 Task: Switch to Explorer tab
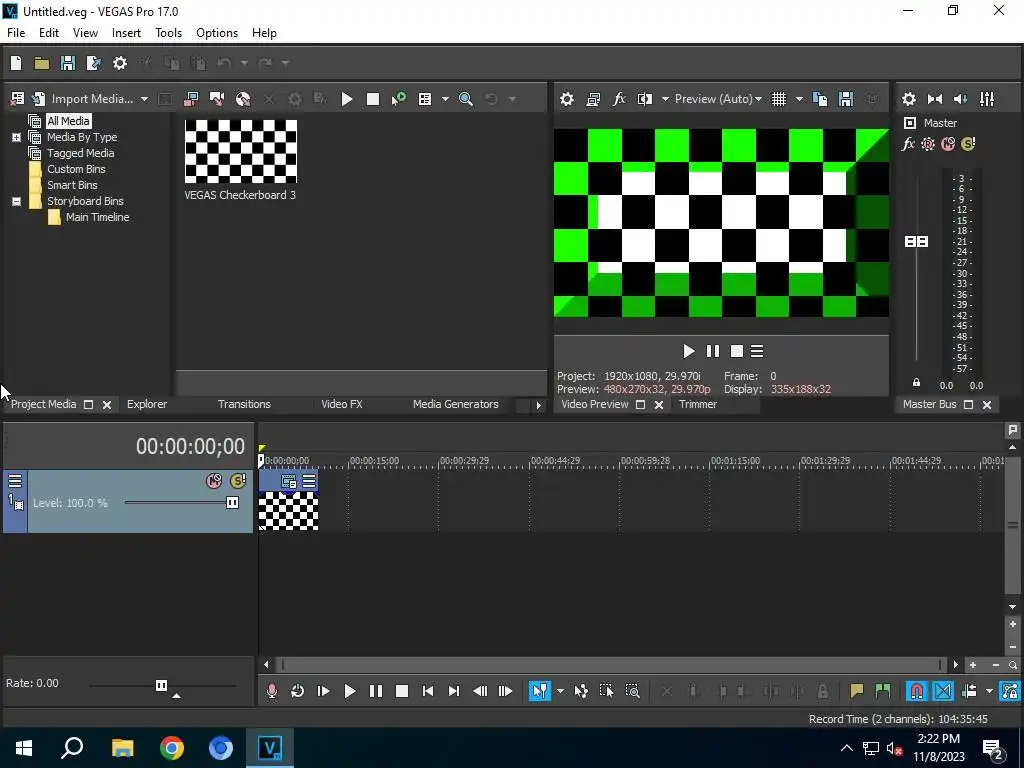point(147,404)
